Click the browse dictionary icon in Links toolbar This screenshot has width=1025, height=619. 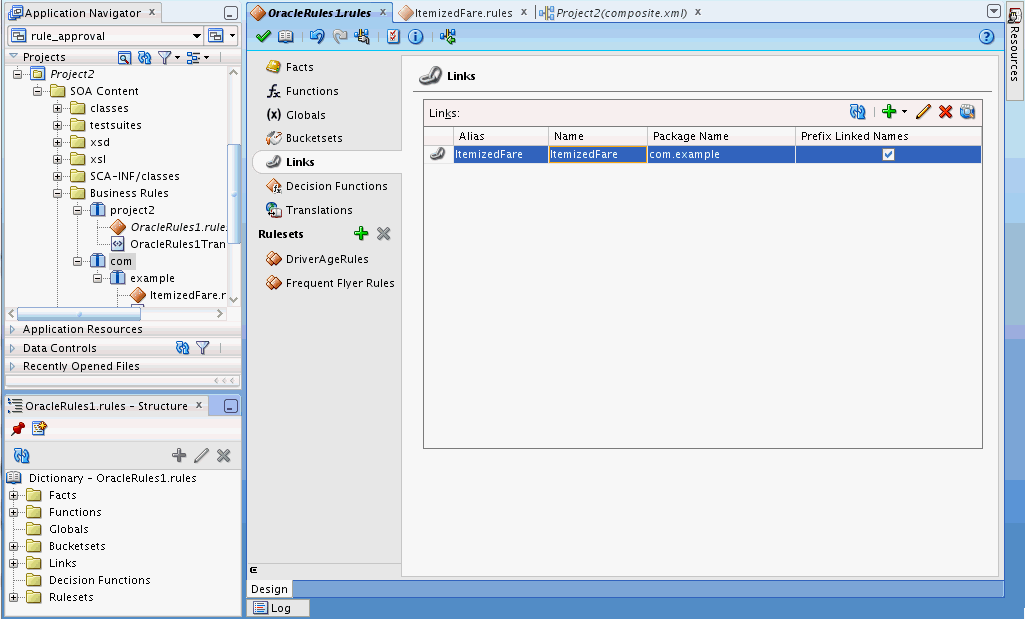coord(967,112)
